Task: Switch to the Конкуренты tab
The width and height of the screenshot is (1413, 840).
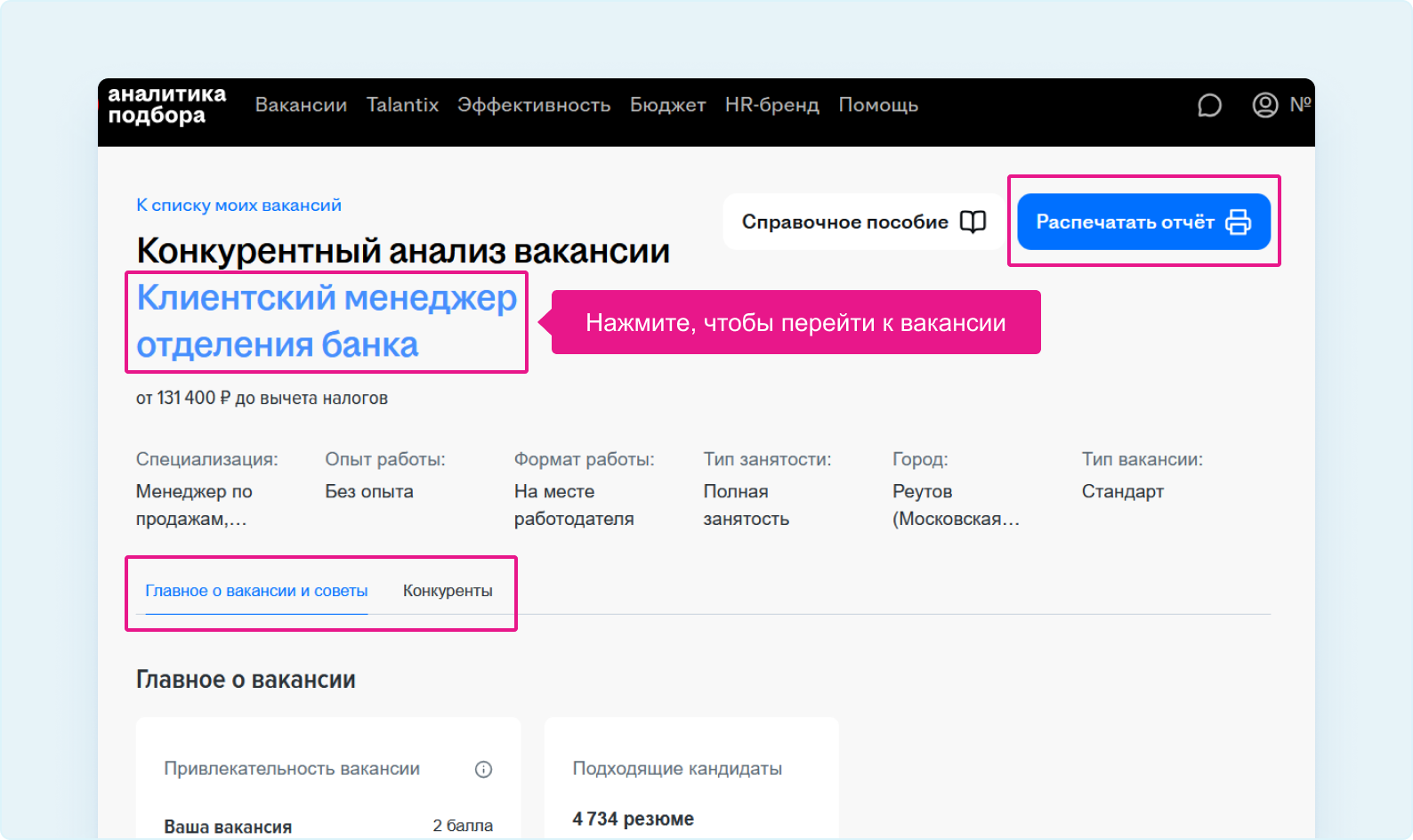Action: coord(448,591)
